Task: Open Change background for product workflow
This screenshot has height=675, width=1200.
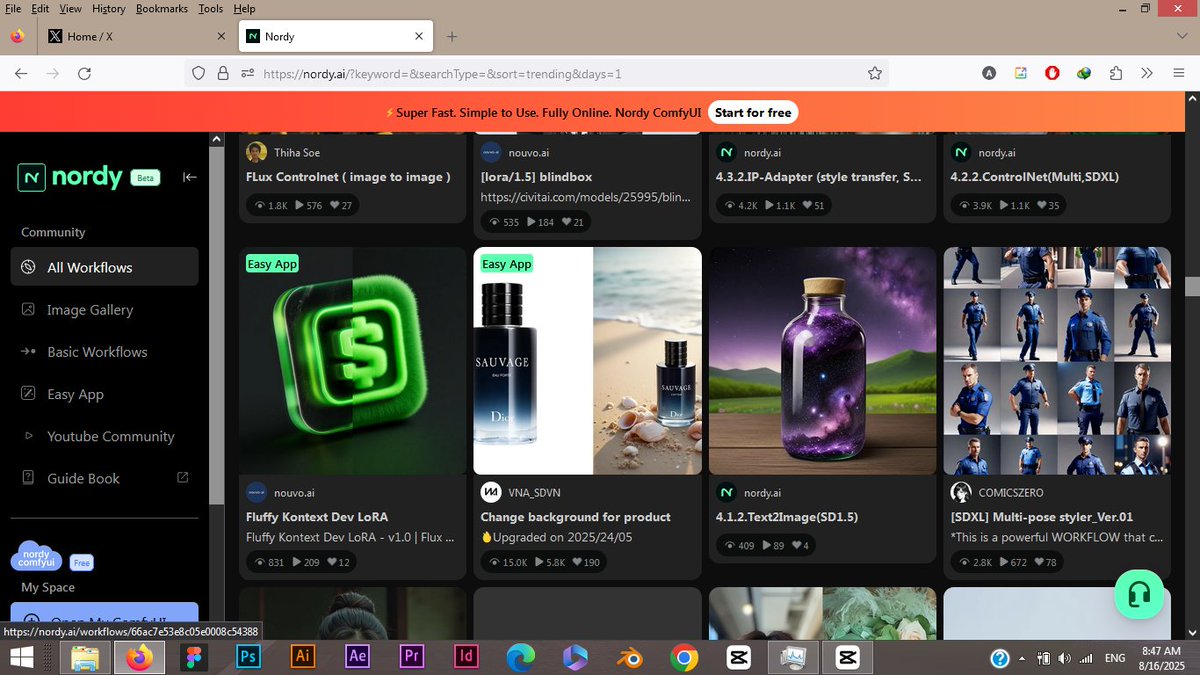Action: tap(575, 517)
